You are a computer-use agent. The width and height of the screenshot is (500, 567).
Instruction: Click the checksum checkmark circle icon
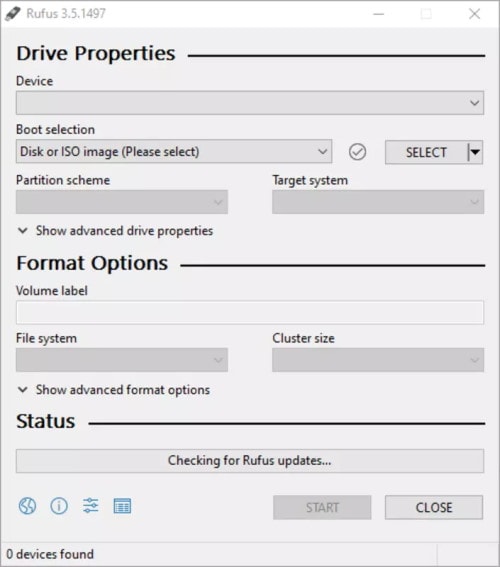tap(357, 152)
